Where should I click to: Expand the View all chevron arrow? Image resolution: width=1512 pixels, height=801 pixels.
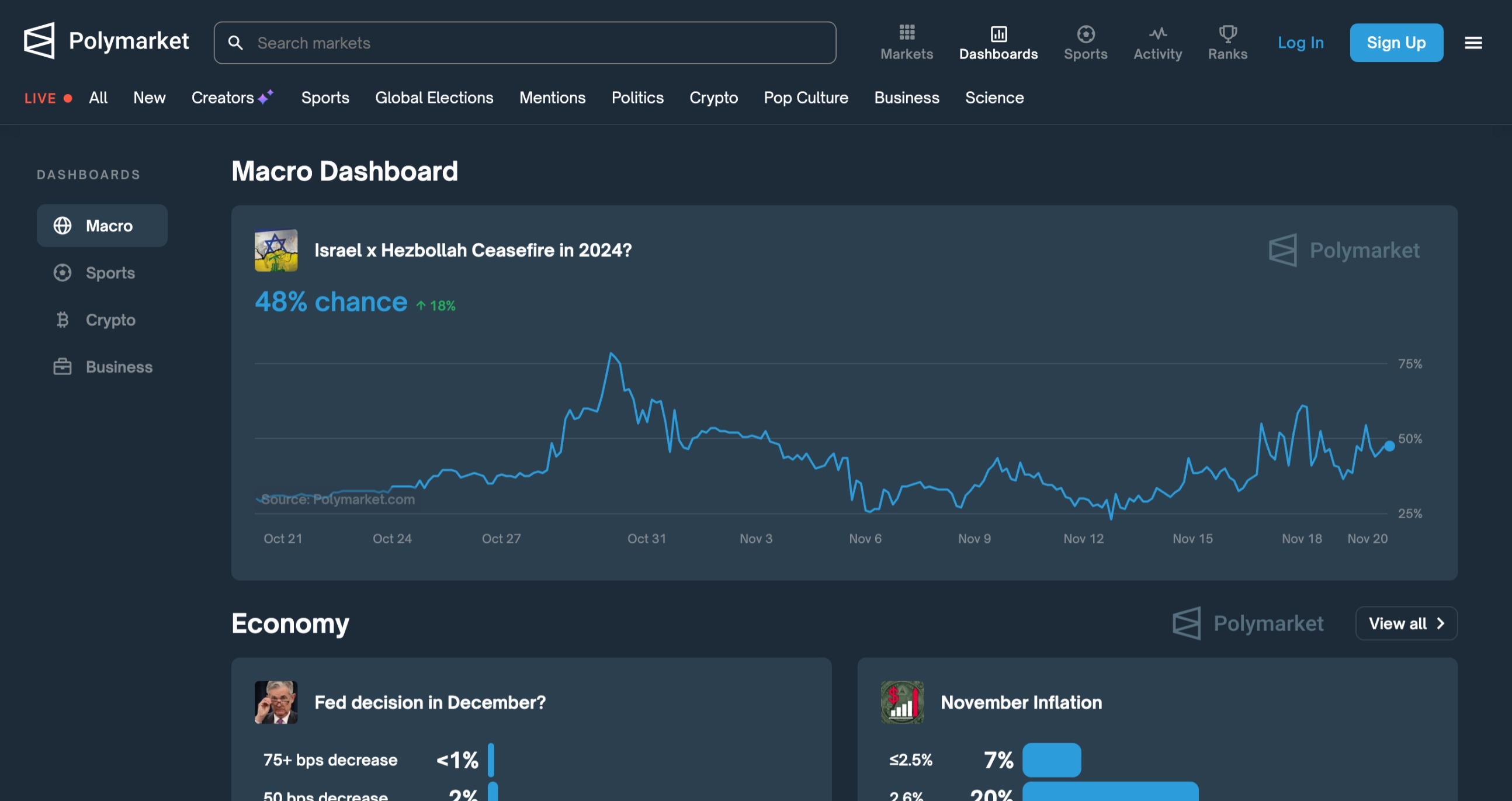[x=1440, y=623]
